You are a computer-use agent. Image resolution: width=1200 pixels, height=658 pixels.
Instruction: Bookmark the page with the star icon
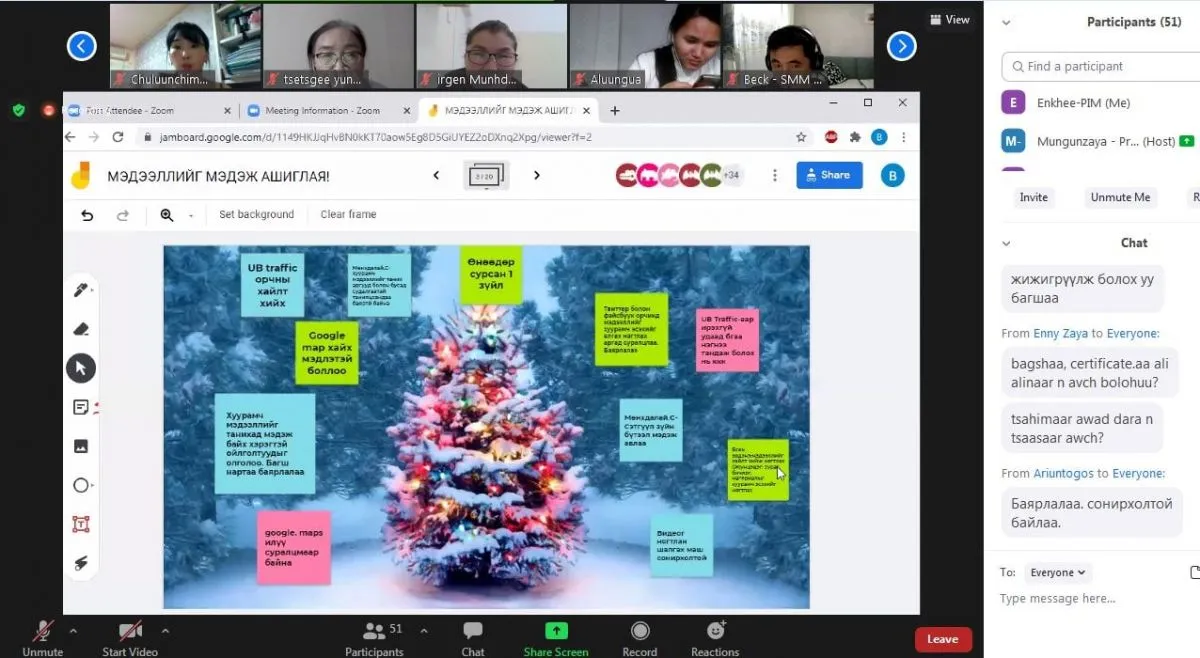(801, 137)
